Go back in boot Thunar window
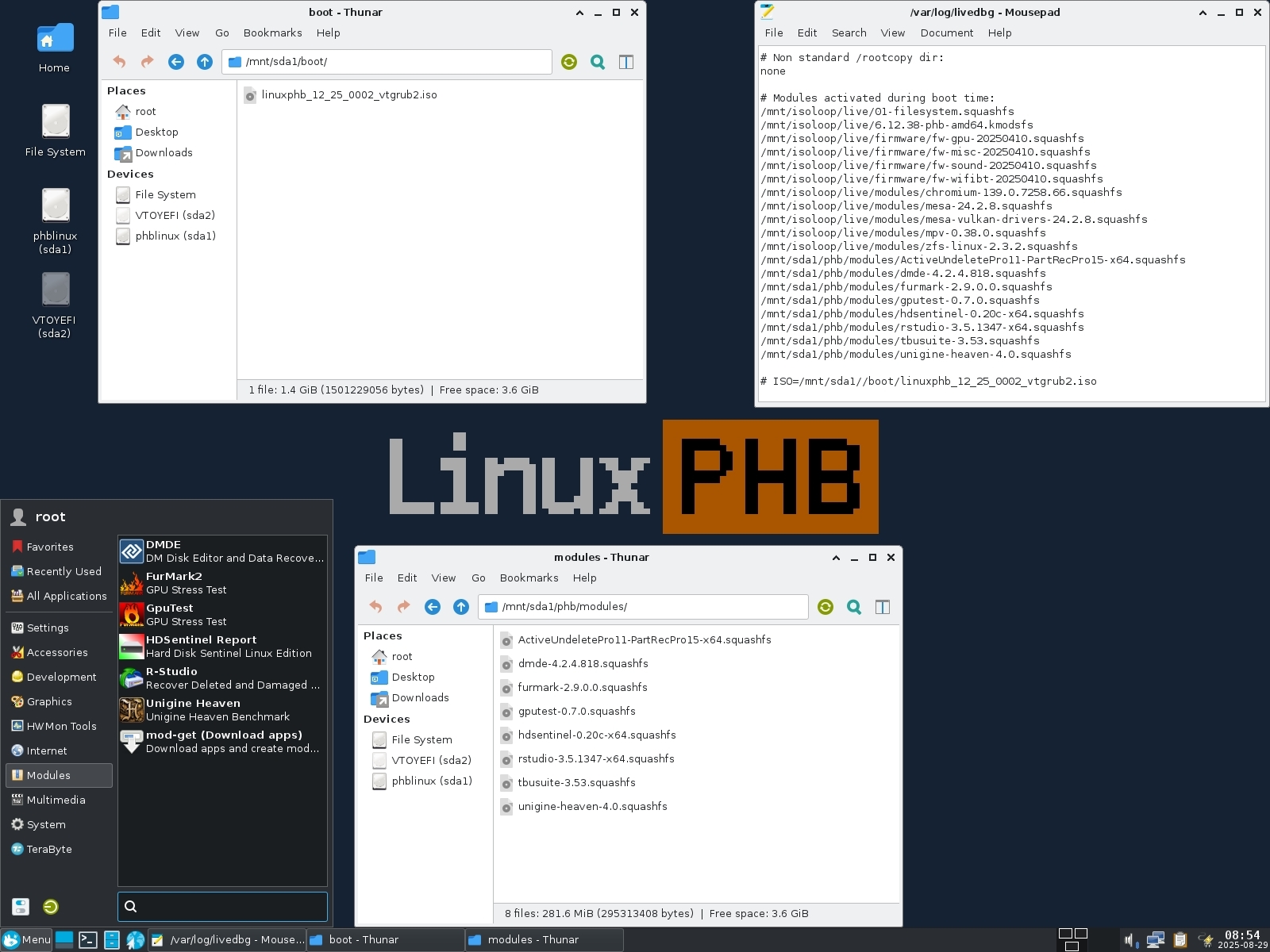1270x952 pixels. tap(176, 62)
